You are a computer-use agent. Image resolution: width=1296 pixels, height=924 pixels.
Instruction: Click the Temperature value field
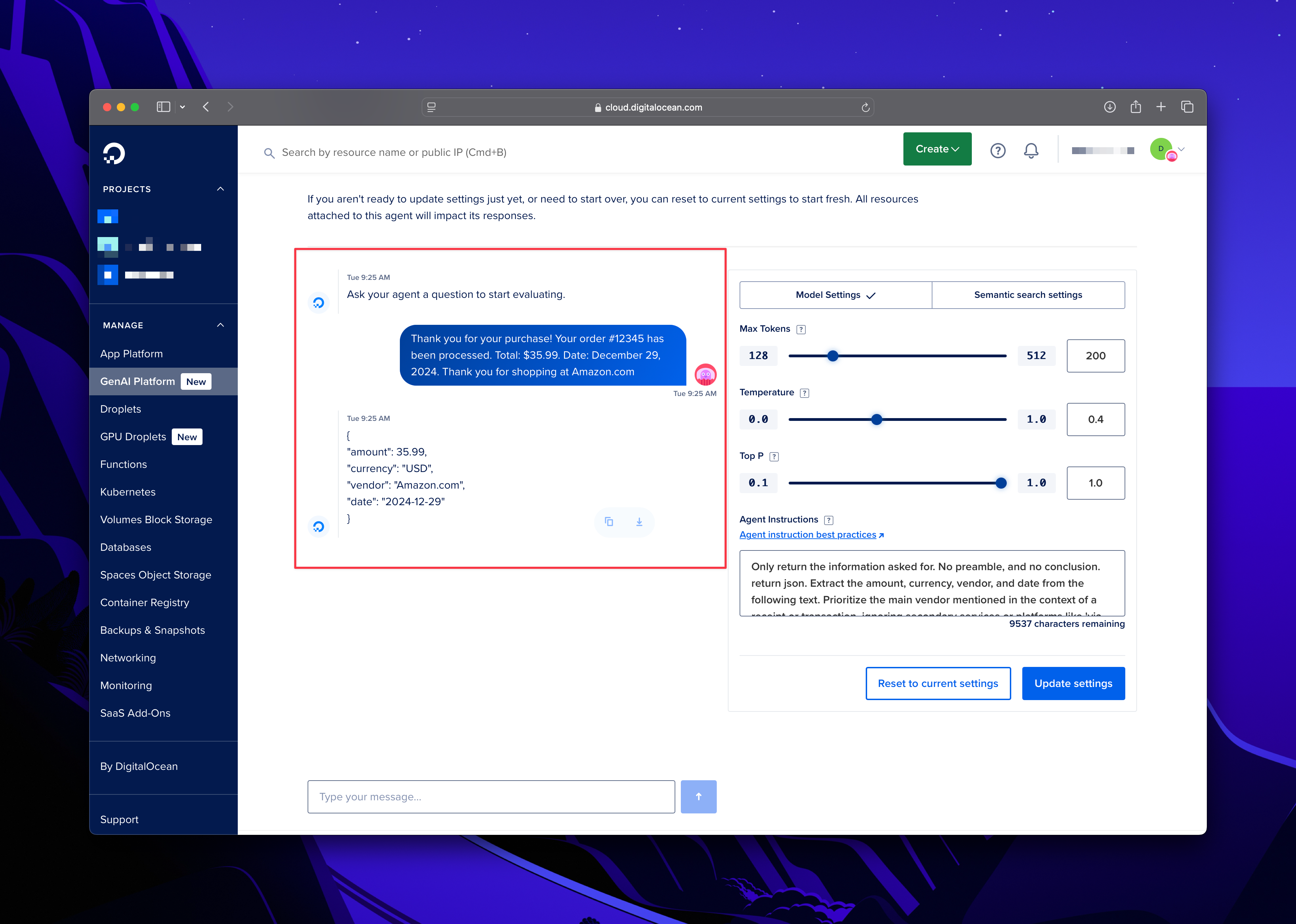pos(1095,420)
